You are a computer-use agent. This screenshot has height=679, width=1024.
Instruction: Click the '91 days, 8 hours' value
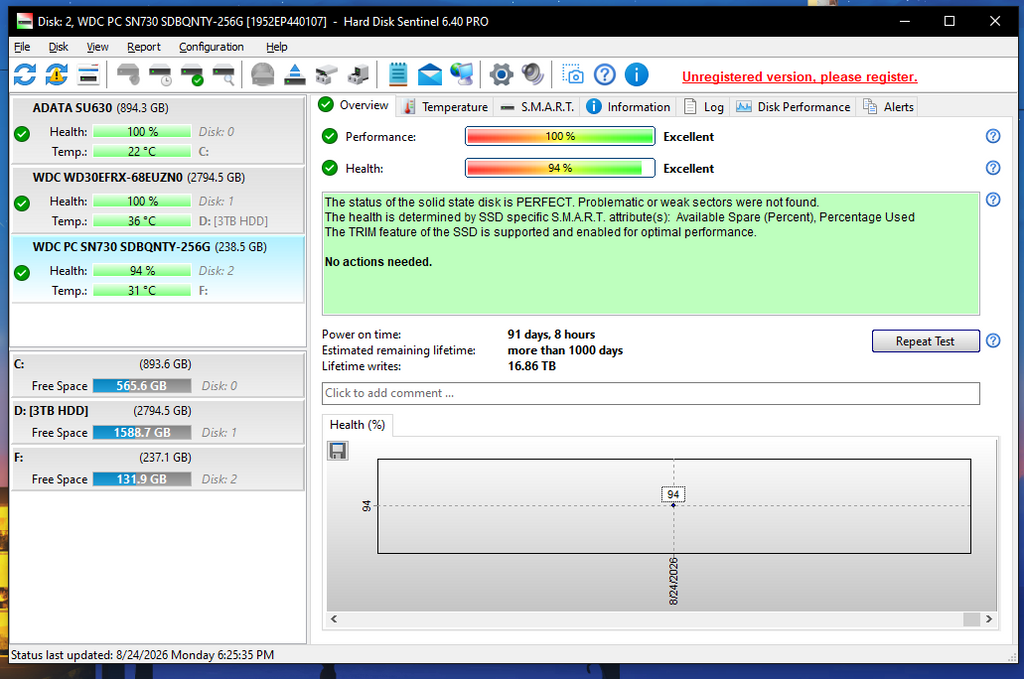pyautogui.click(x=551, y=334)
